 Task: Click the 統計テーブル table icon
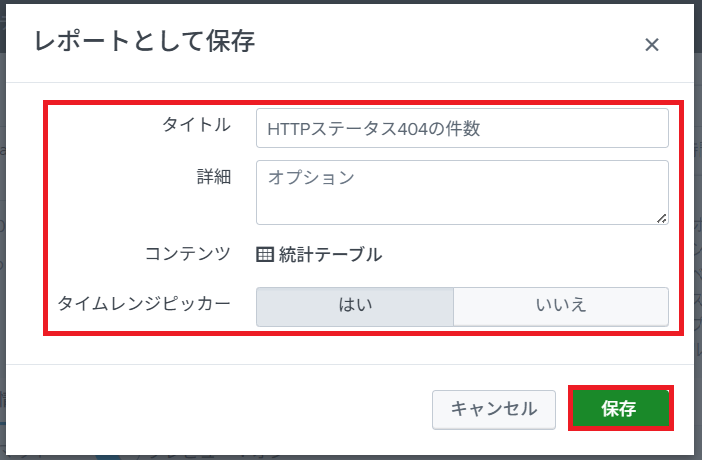265,254
